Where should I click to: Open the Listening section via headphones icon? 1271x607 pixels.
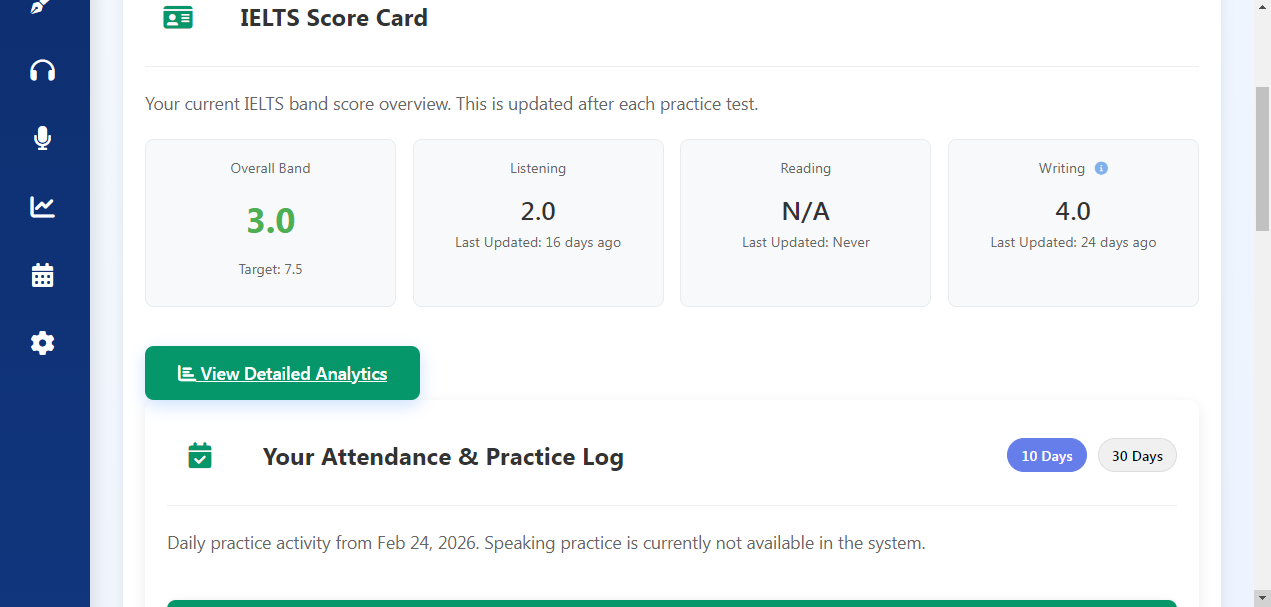click(x=42, y=70)
